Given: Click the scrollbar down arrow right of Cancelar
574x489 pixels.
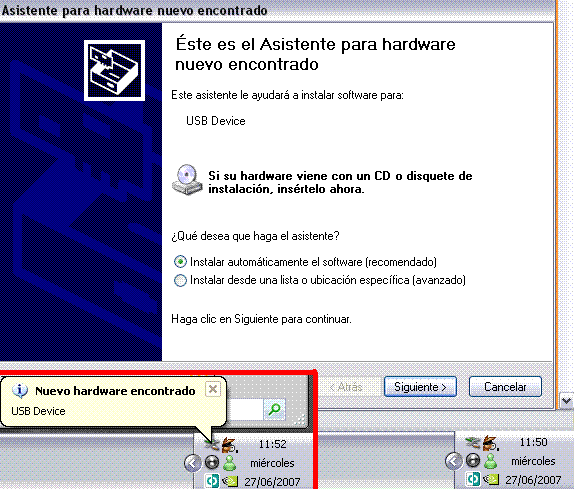Looking at the screenshot, I should coord(566,401).
